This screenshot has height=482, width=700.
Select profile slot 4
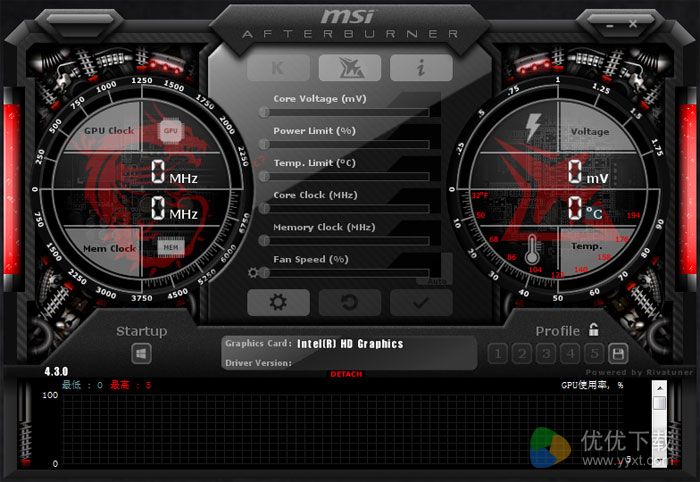[570, 354]
